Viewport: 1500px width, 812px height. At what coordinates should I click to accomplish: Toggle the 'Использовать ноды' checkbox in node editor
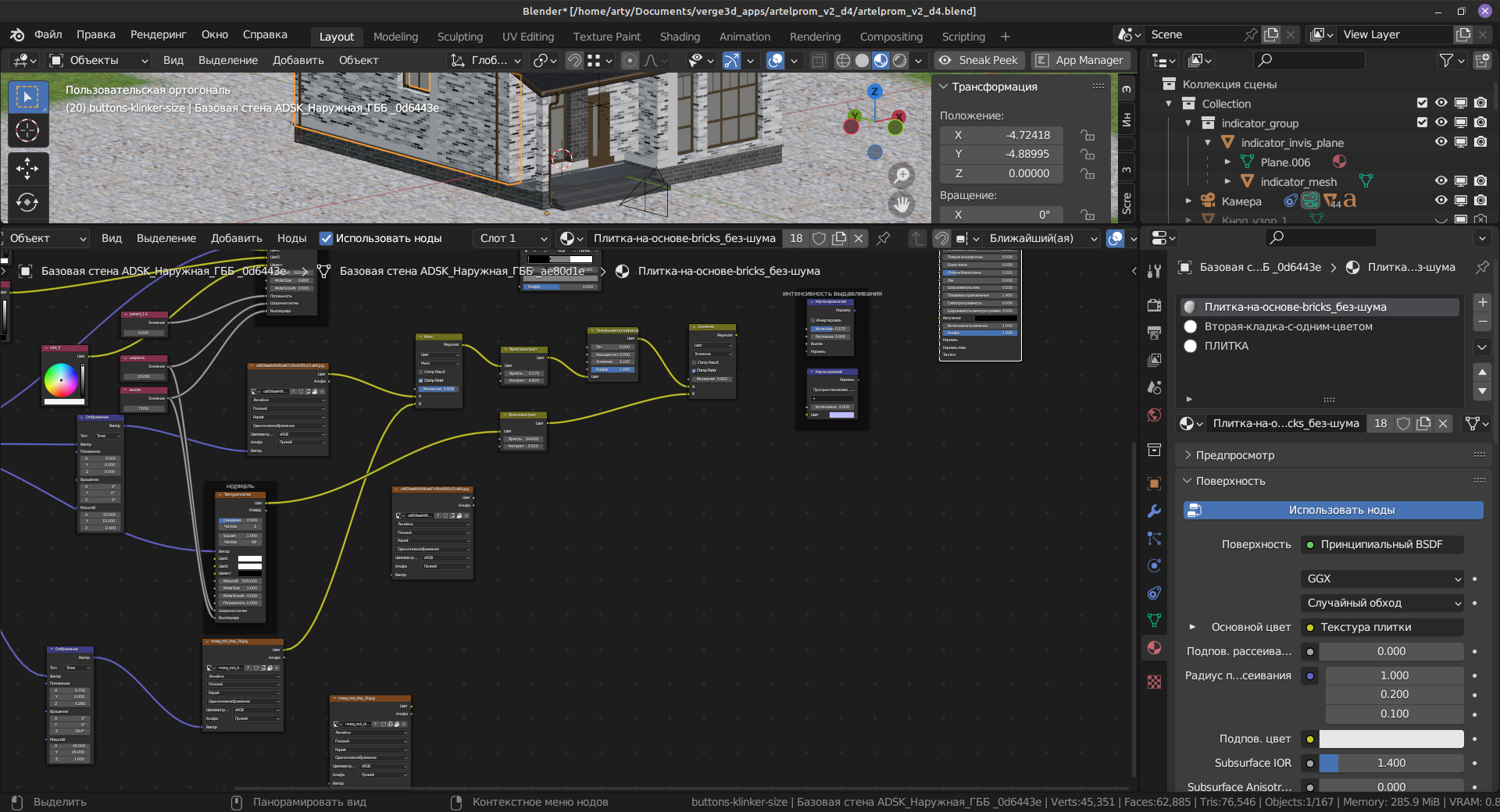point(327,238)
